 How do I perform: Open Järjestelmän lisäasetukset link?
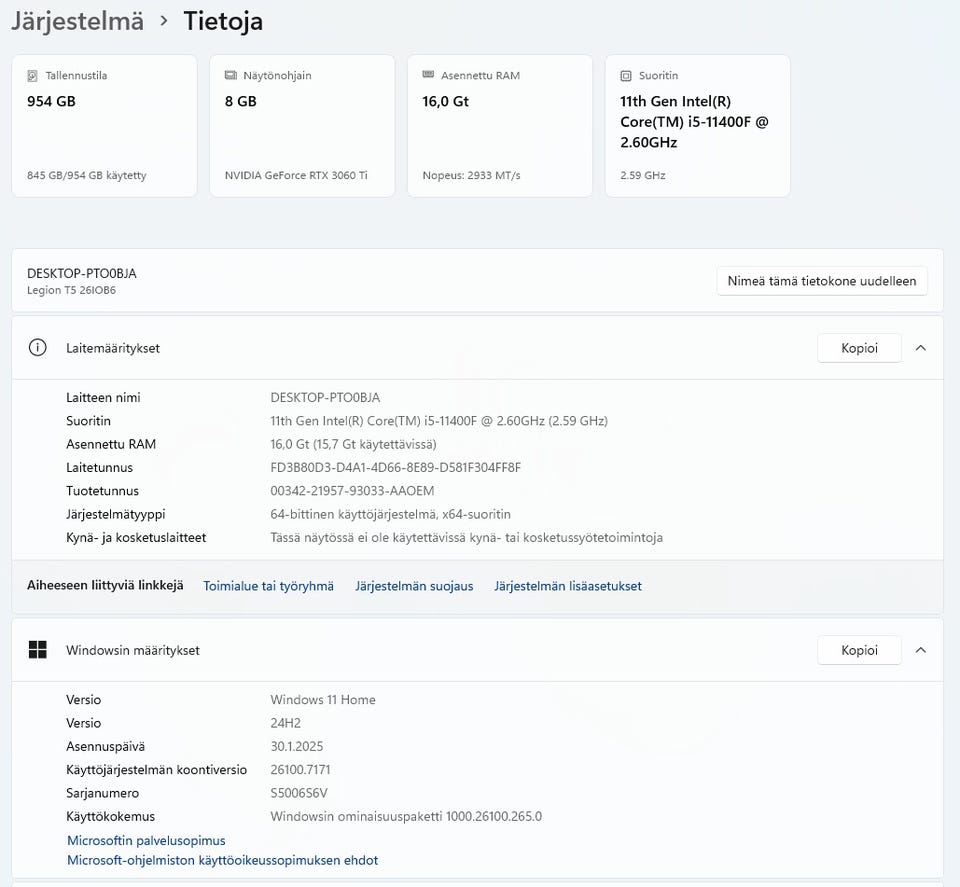pos(568,586)
